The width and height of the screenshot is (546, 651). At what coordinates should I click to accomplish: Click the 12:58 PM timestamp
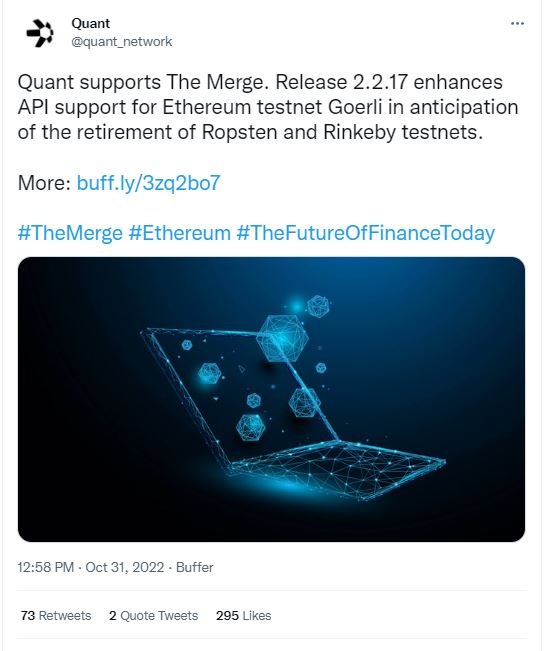[46, 567]
